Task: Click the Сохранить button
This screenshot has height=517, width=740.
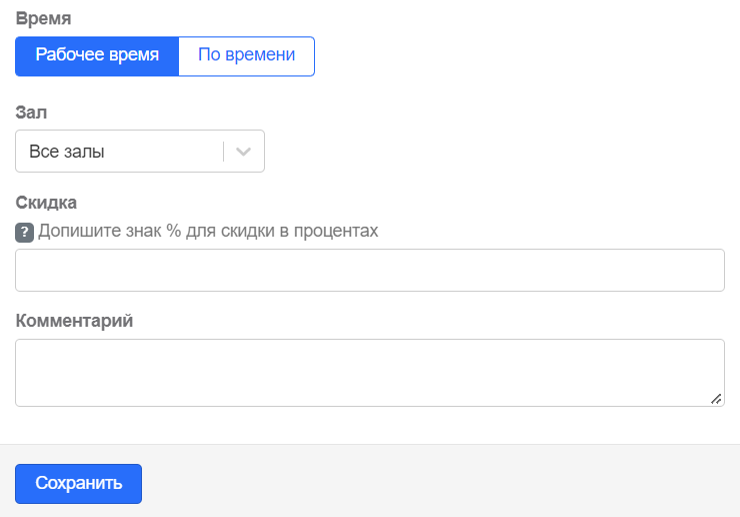Action: point(78,483)
